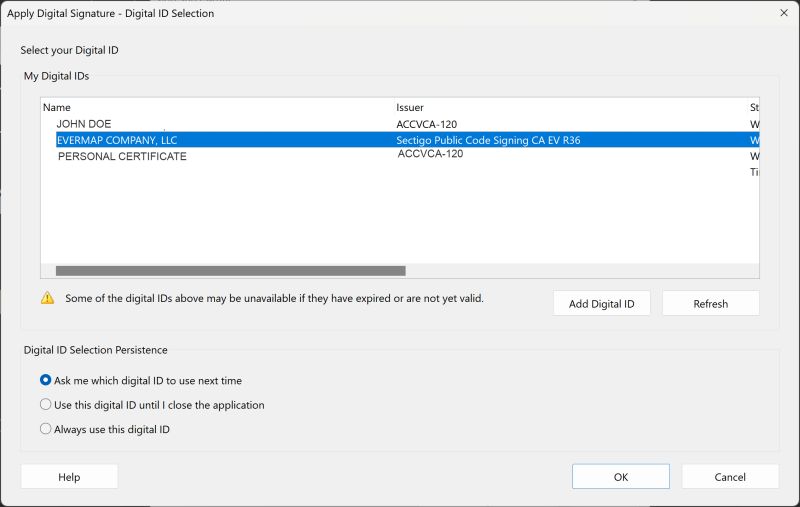Image resolution: width=800 pixels, height=507 pixels.
Task: Pick the PERSONAL CERTIFICATE entry
Action: (x=122, y=156)
